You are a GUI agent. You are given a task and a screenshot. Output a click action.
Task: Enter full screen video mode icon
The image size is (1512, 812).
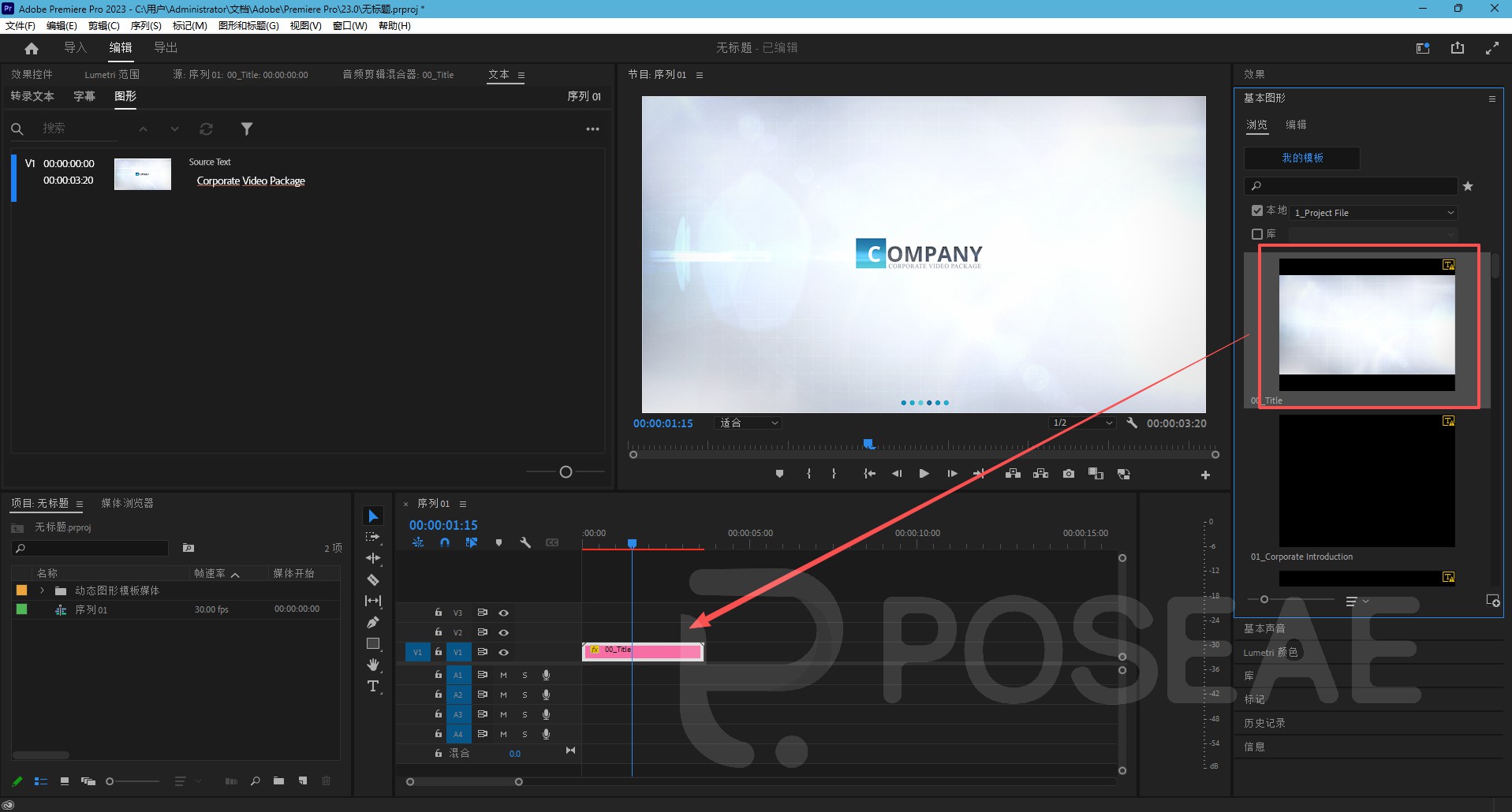1492,48
